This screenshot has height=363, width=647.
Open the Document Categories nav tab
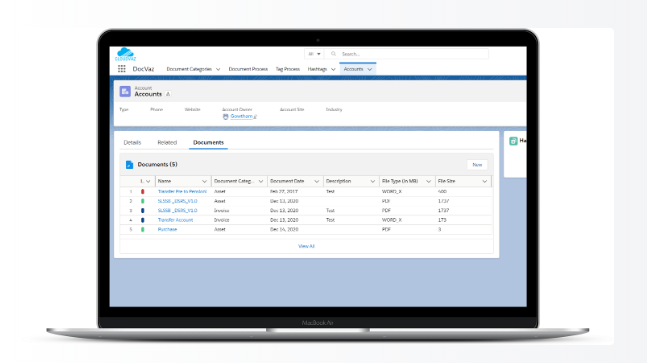[x=189, y=69]
